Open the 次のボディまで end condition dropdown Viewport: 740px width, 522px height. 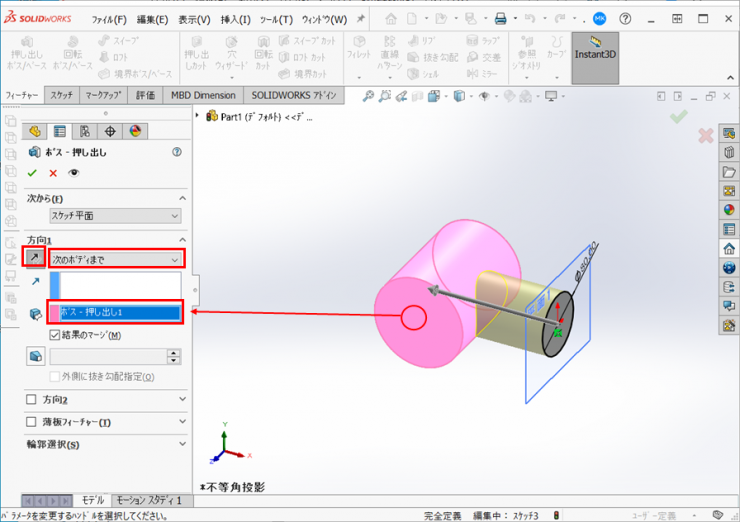coord(115,259)
